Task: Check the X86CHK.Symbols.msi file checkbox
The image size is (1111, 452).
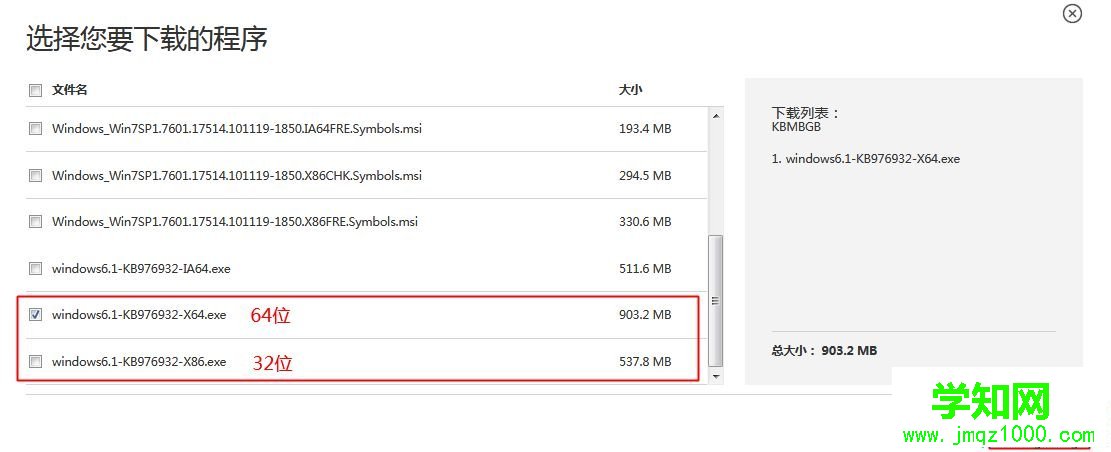Action: click(x=36, y=176)
